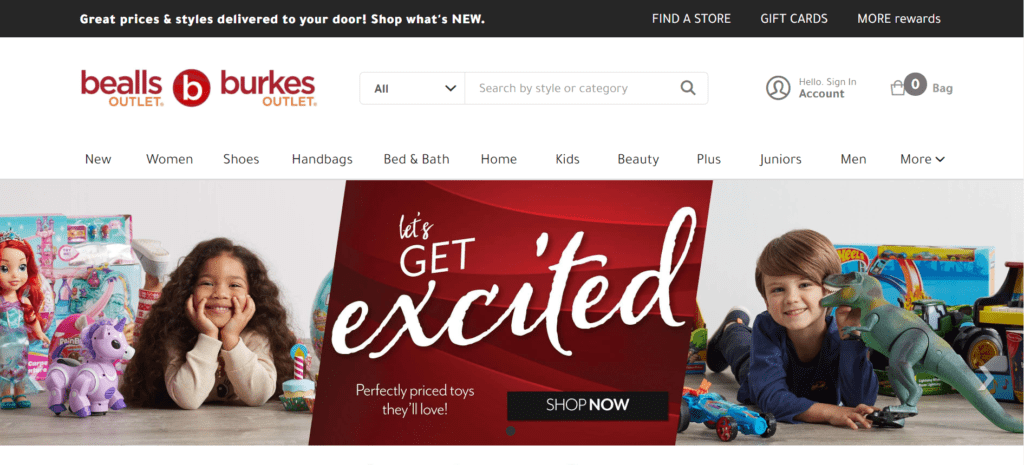Screen dimensions: 1024x465
Task: Click the bealls Outlet logo
Action: pos(122,88)
